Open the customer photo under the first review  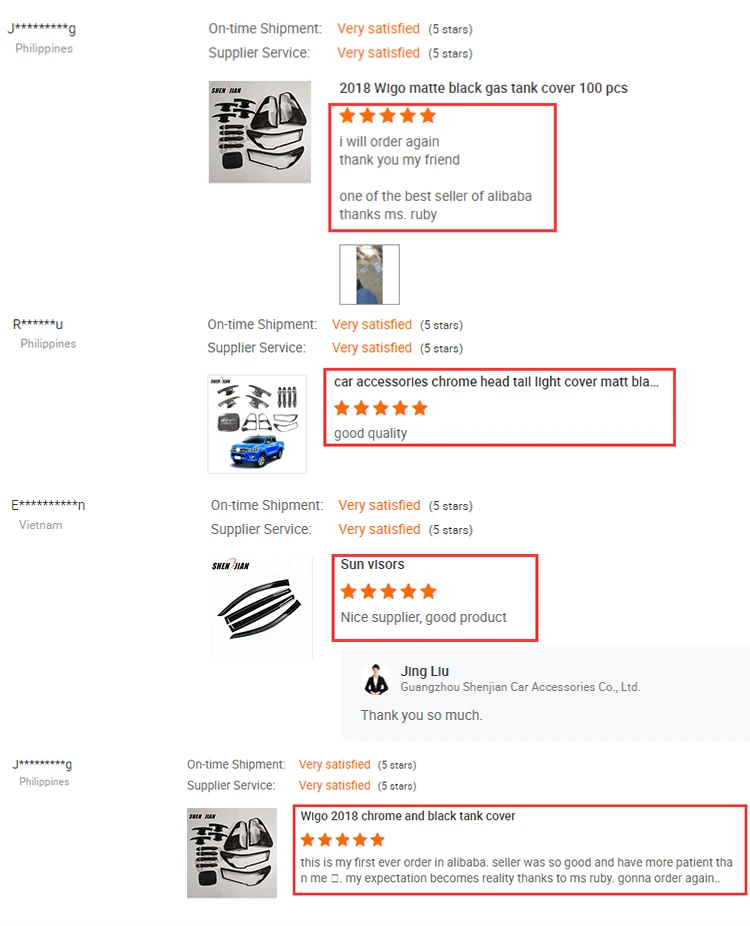pyautogui.click(x=369, y=274)
